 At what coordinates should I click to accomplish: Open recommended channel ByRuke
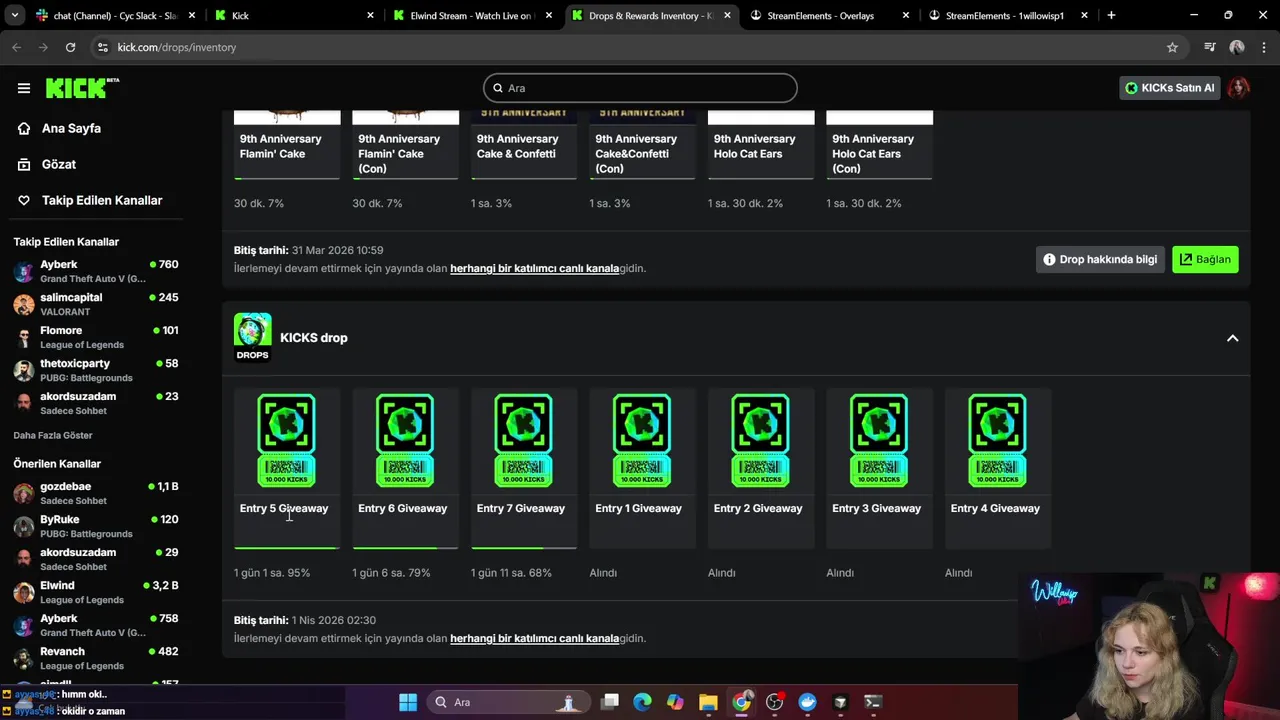[96, 526]
